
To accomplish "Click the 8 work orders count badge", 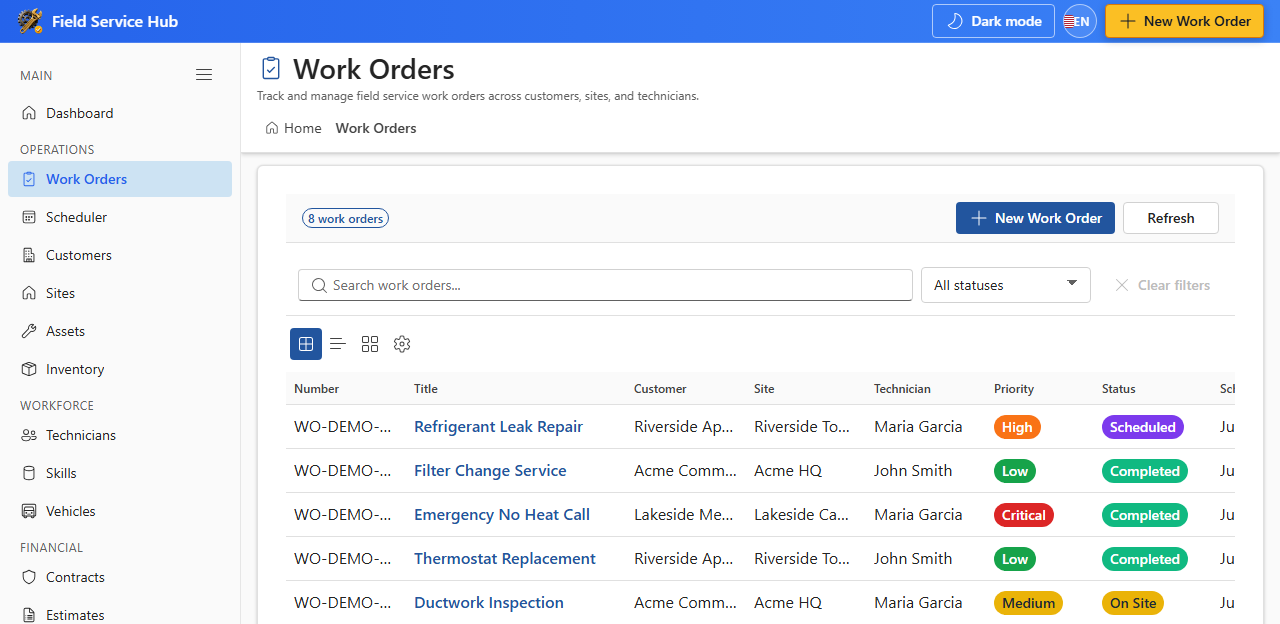I will [x=345, y=218].
